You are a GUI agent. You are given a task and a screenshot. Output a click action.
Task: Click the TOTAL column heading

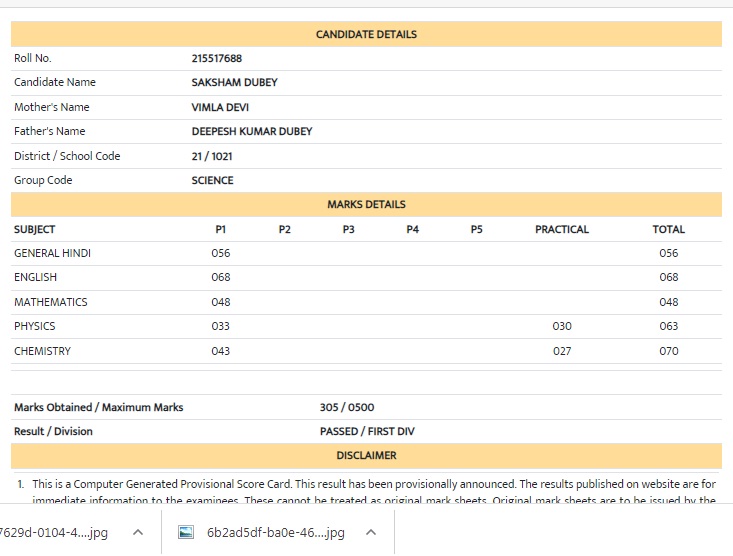click(668, 230)
